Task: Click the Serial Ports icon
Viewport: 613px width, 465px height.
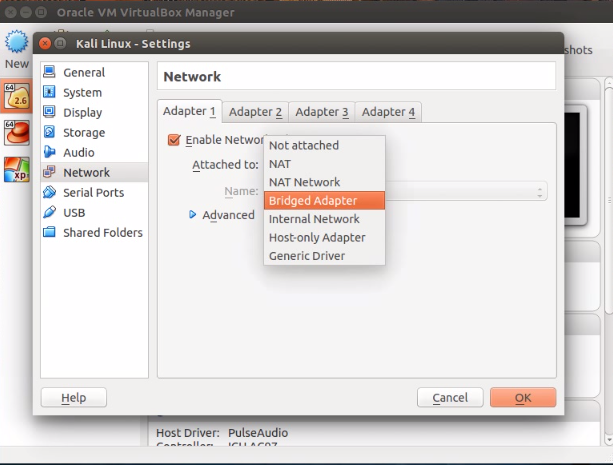Action: (49, 192)
